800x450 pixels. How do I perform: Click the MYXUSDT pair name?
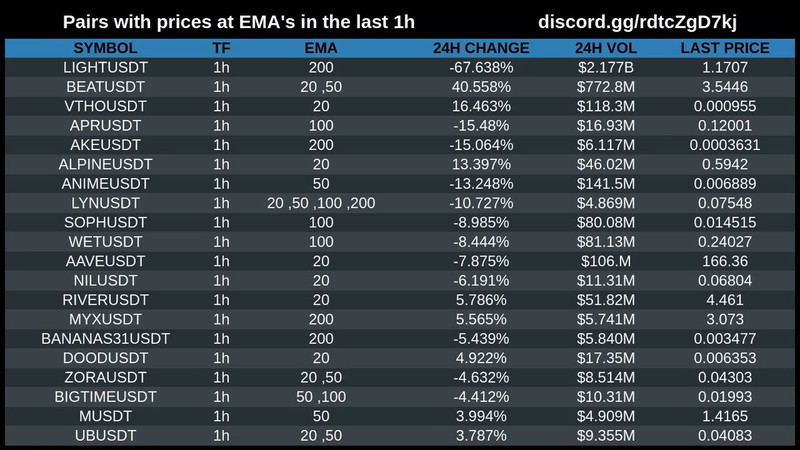click(106, 319)
